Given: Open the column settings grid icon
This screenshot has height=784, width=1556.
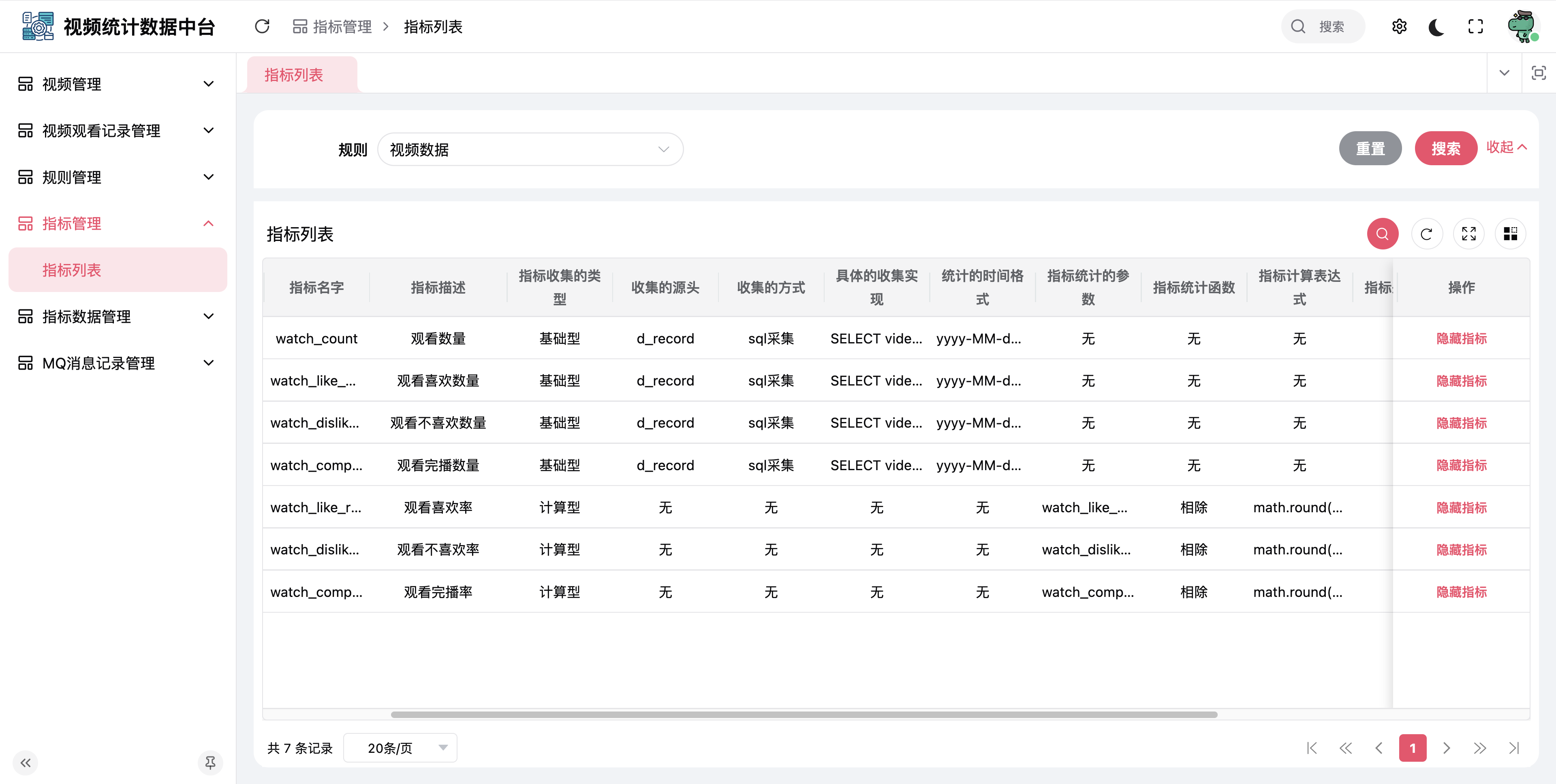Looking at the screenshot, I should (x=1510, y=234).
